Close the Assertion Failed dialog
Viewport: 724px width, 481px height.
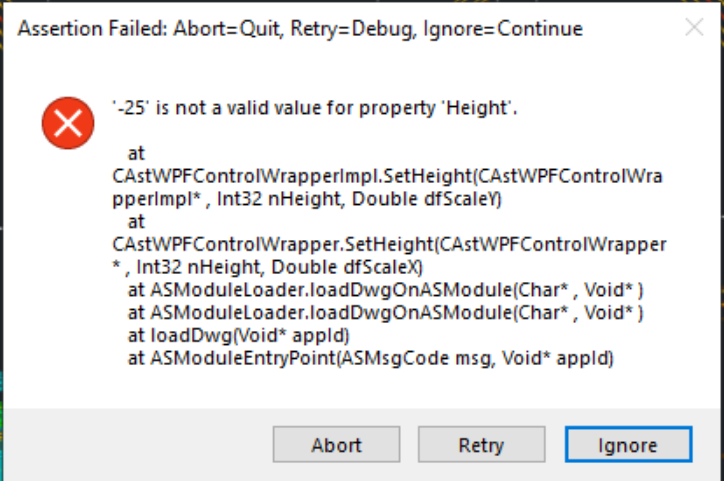point(694,28)
